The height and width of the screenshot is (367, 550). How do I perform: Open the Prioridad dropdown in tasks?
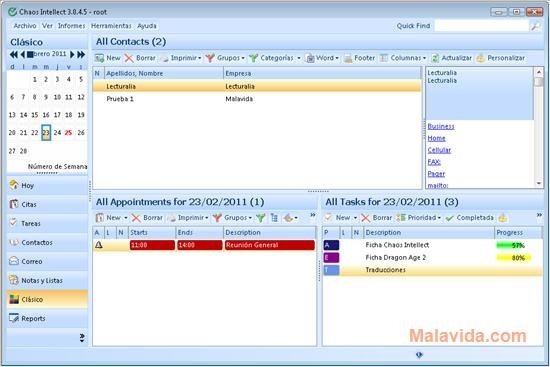coord(419,218)
